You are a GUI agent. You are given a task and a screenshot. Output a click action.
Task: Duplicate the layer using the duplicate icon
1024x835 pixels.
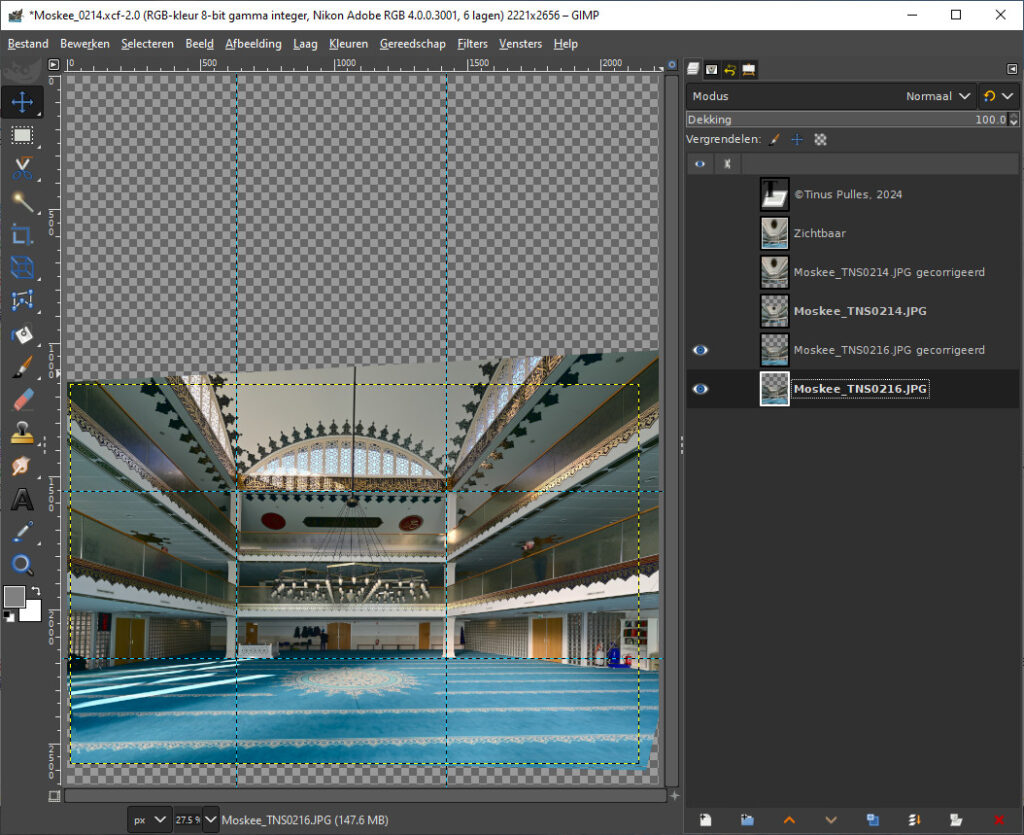(872, 820)
